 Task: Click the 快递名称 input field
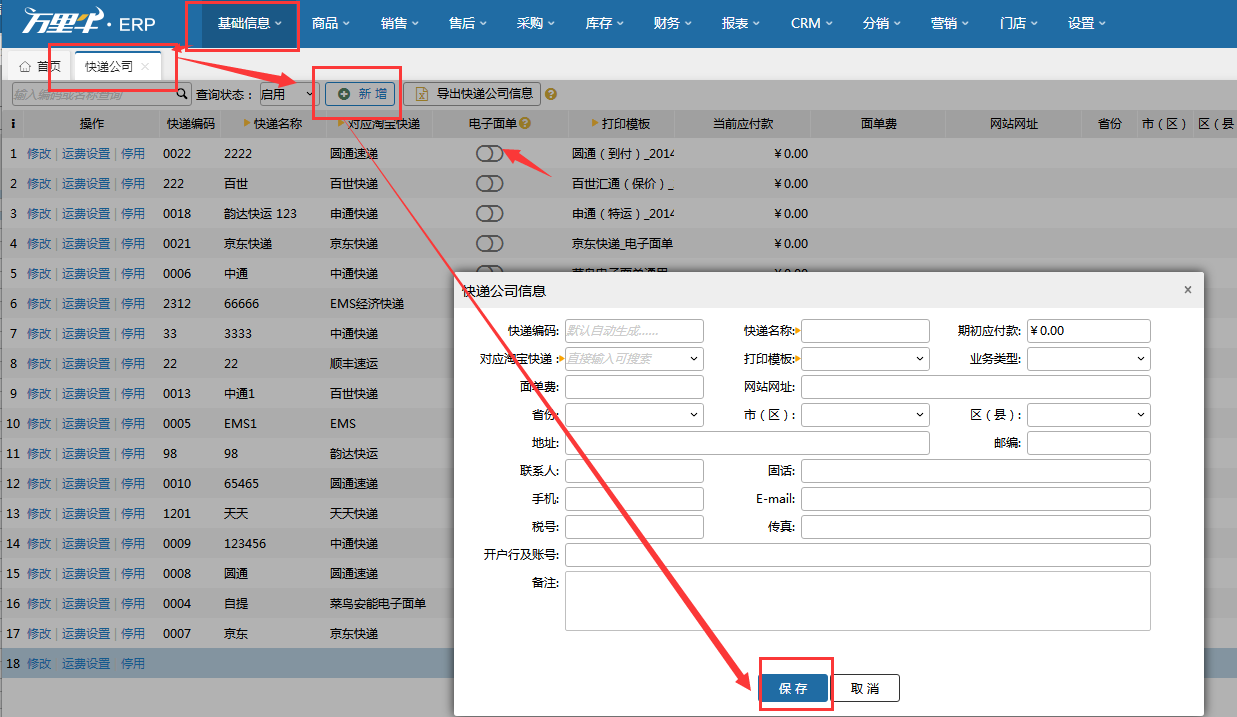coord(865,330)
